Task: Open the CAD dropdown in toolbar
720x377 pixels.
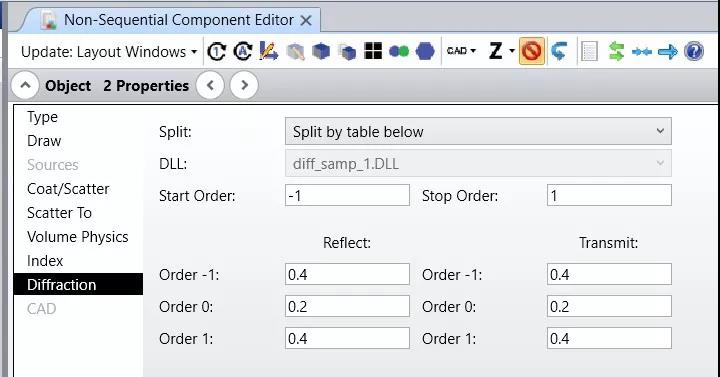Action: point(461,51)
